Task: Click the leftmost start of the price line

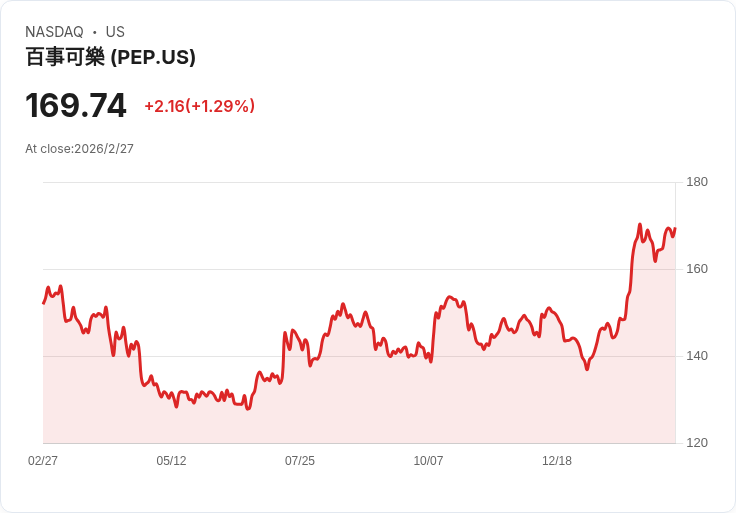Action: (44, 302)
